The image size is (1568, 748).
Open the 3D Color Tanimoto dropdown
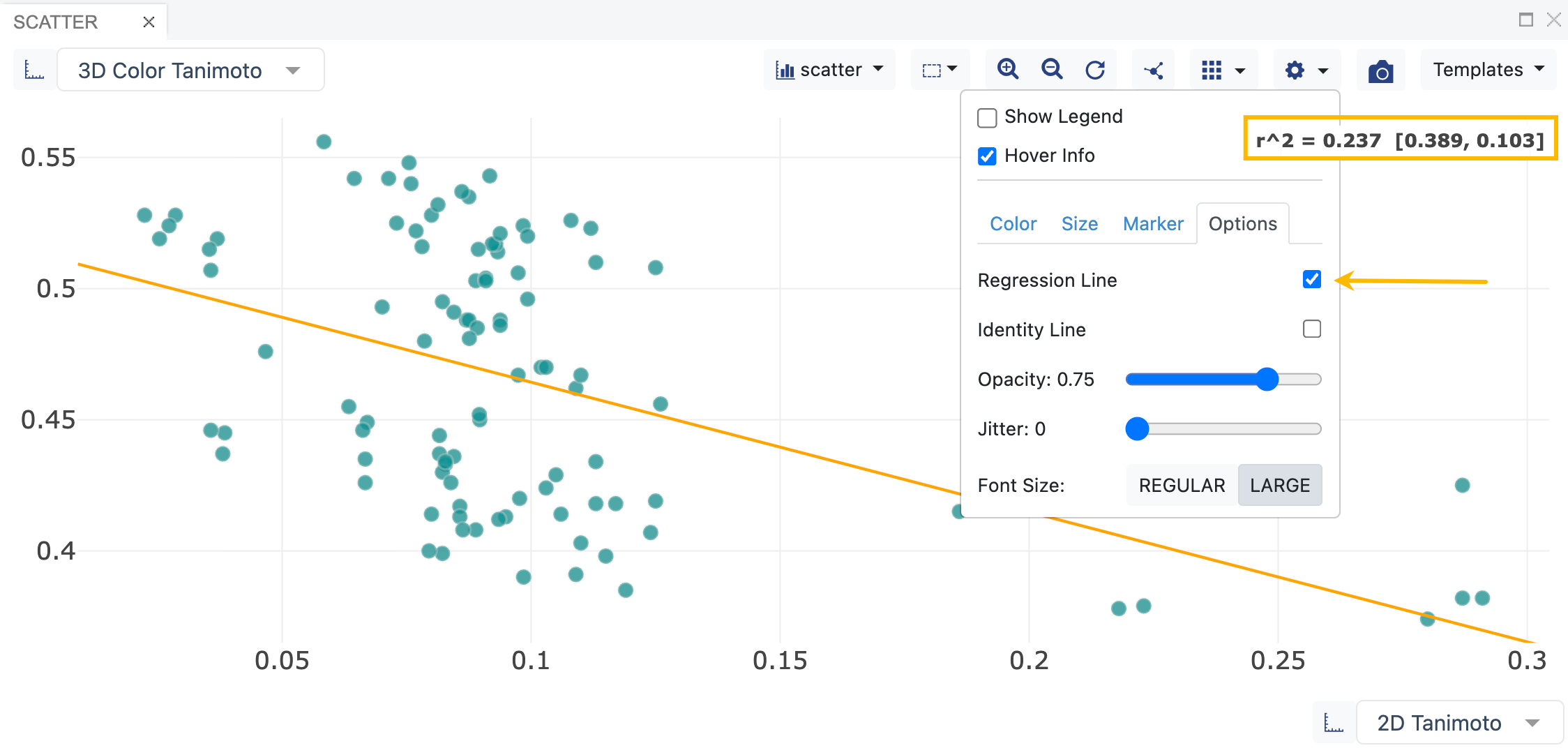(x=190, y=70)
